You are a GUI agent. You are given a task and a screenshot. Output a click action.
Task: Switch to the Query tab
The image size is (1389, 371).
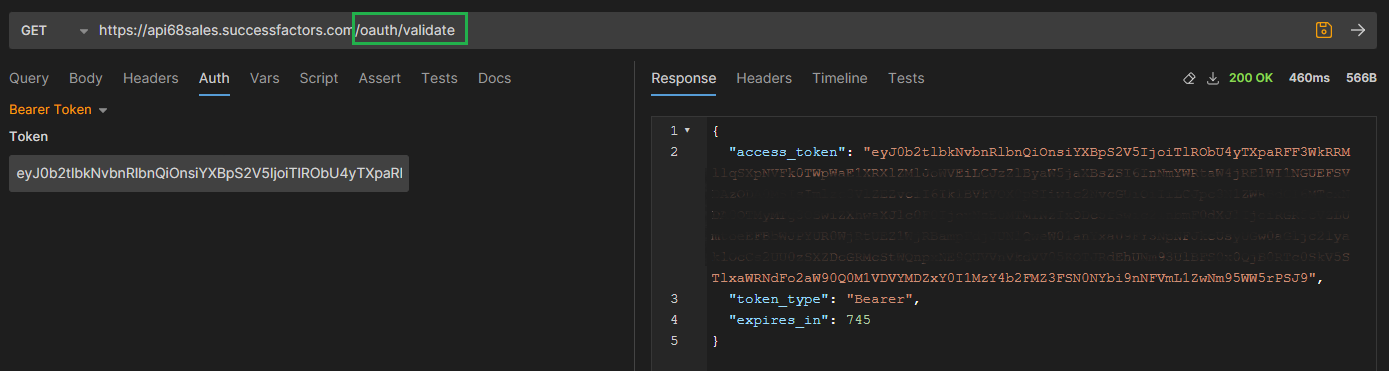29,78
